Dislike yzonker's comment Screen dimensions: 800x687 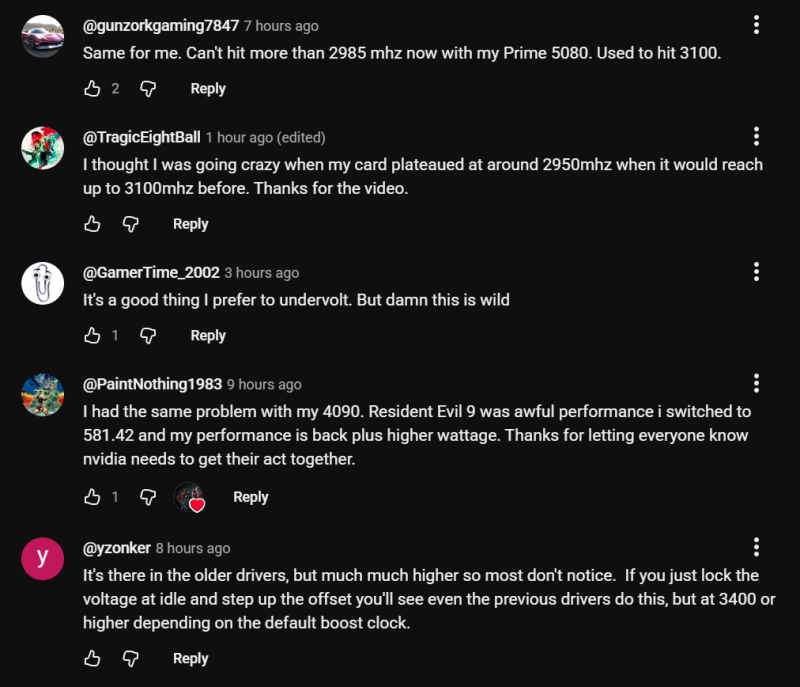[130, 659]
